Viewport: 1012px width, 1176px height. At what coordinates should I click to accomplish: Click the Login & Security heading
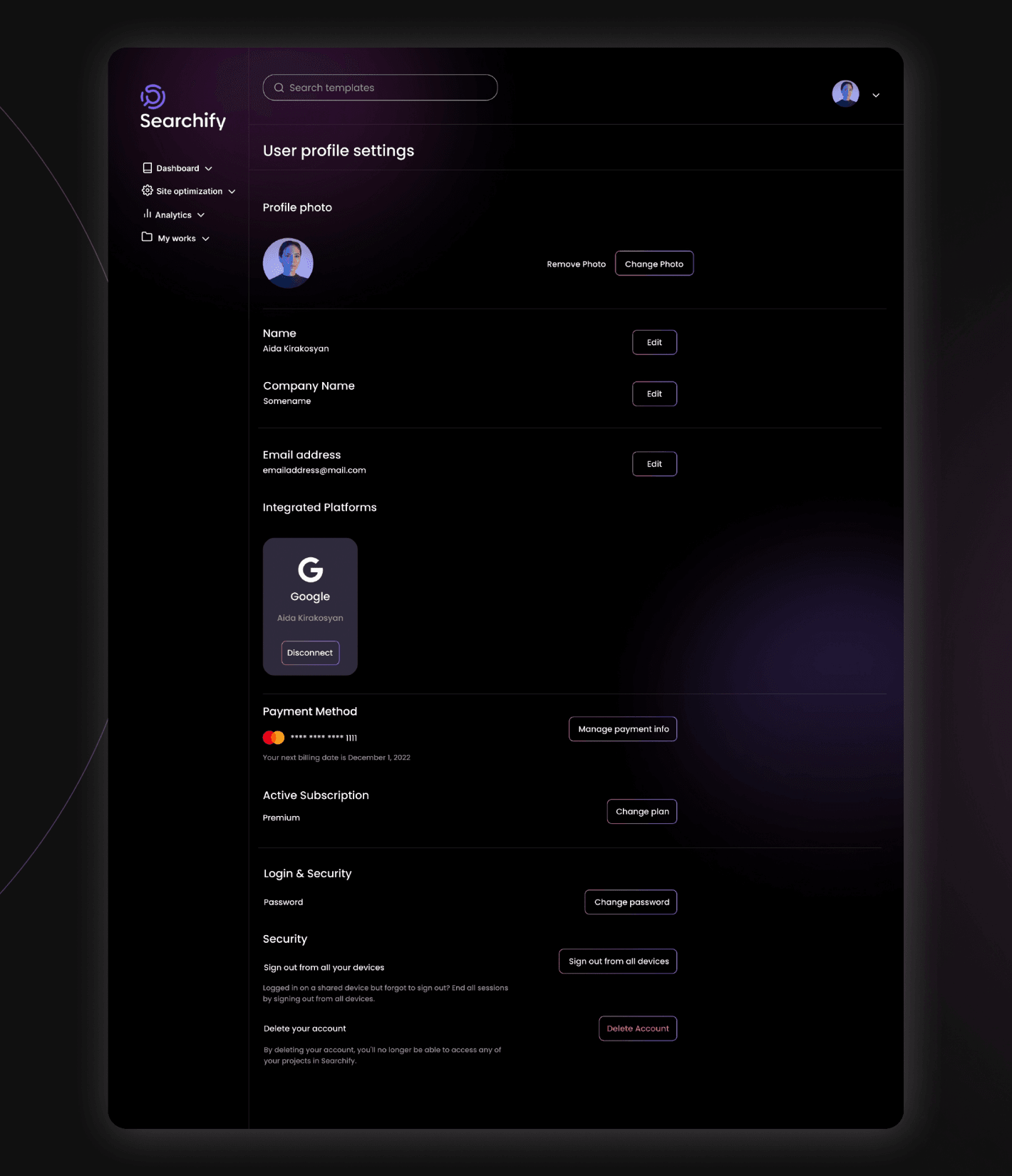307,874
